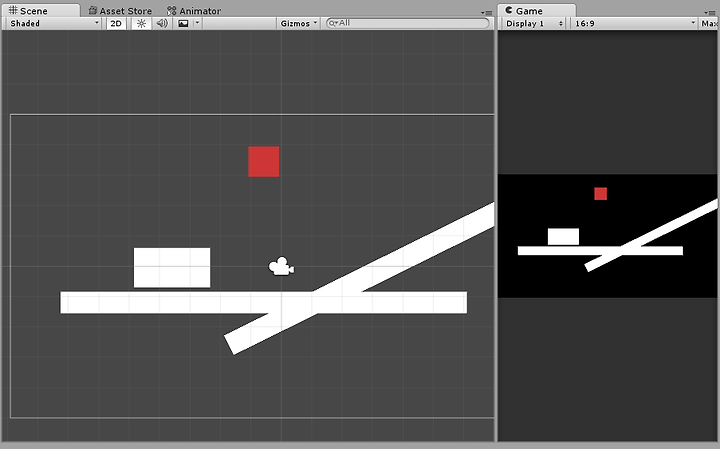Viewport: 720px width, 449px height.
Task: Select the white box sprite in Scene view
Action: pos(172,268)
